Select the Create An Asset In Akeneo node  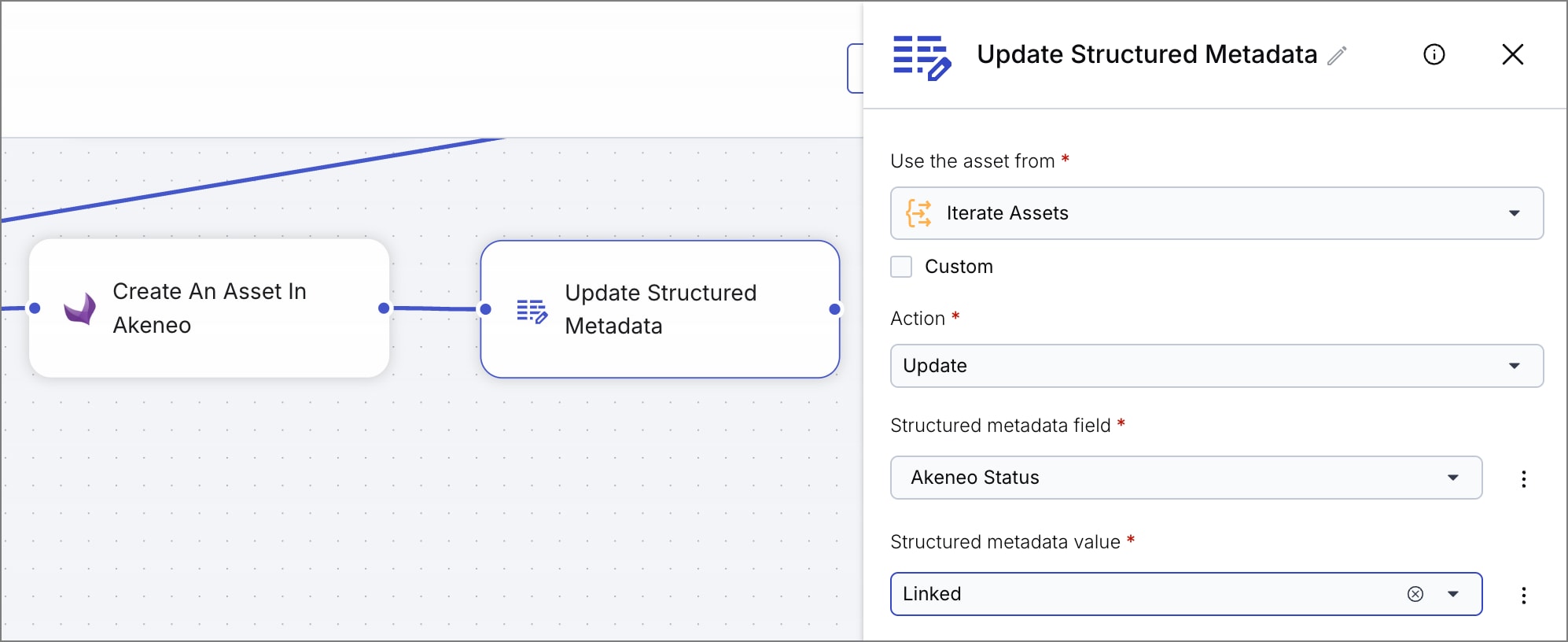coord(209,308)
